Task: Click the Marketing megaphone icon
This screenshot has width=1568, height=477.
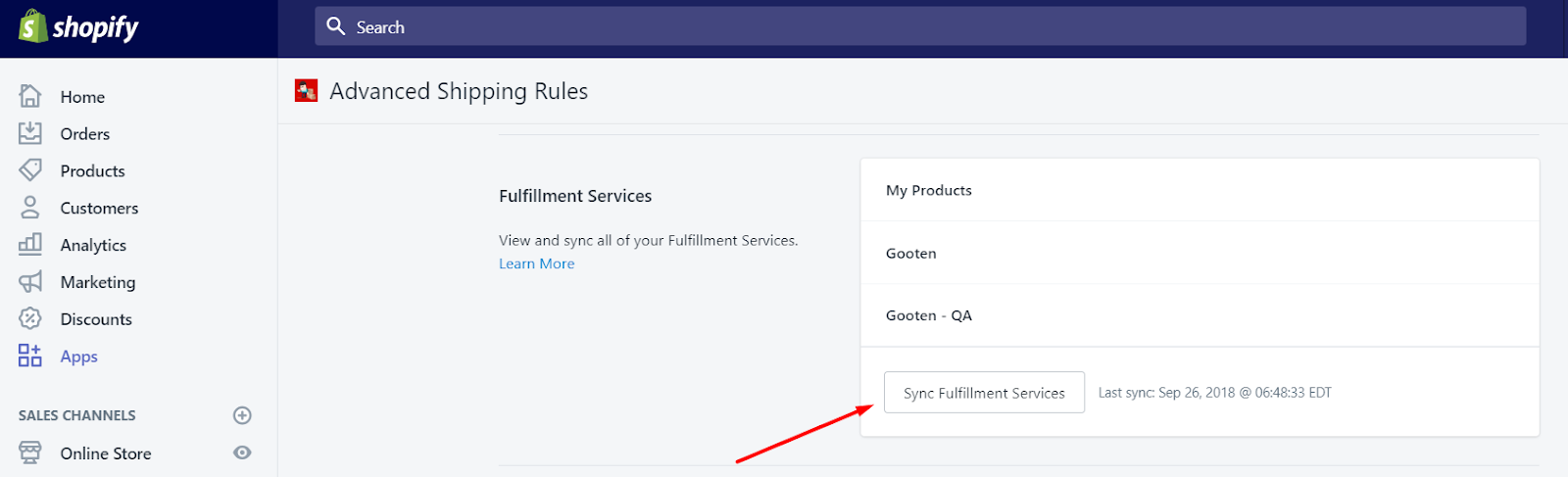Action: [x=30, y=282]
